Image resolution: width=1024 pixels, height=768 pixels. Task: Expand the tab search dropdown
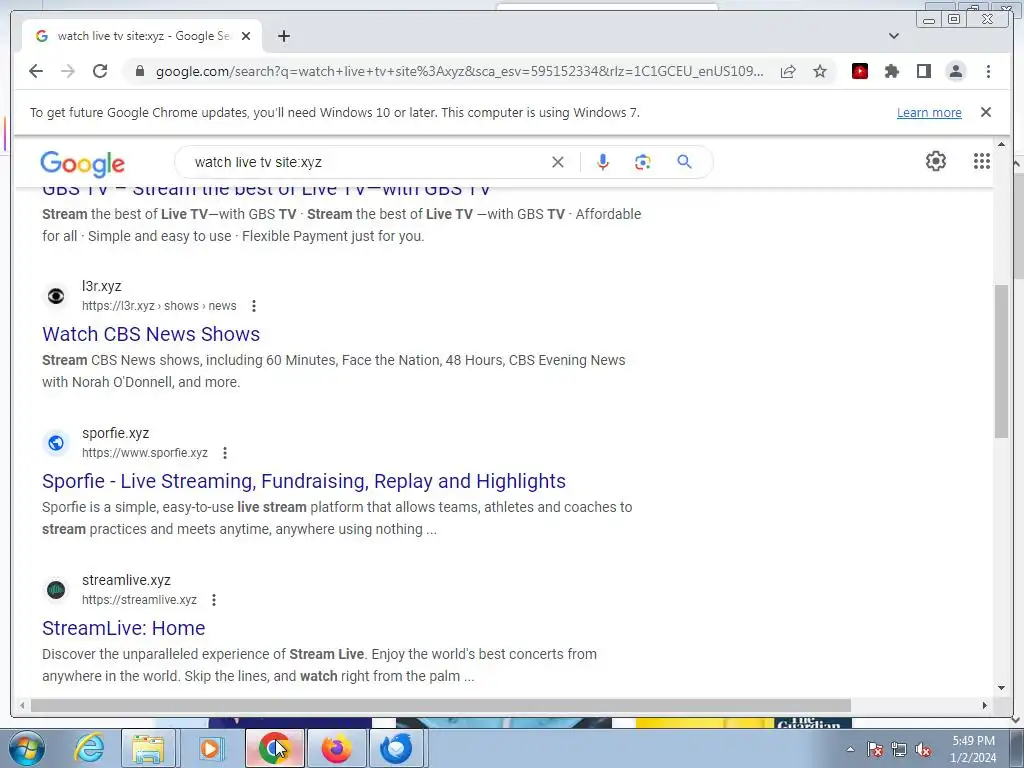[x=894, y=36]
